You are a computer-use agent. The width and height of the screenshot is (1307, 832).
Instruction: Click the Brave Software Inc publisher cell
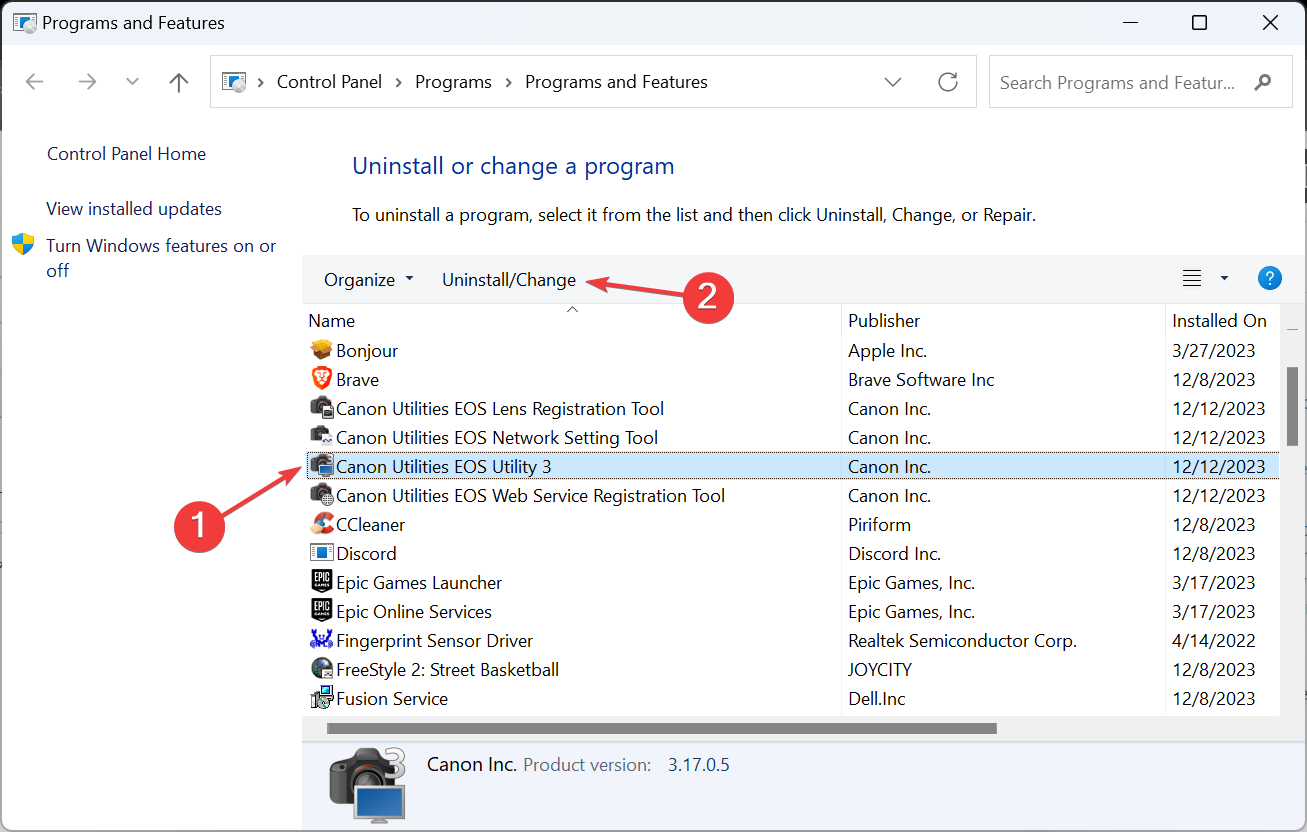pos(921,380)
